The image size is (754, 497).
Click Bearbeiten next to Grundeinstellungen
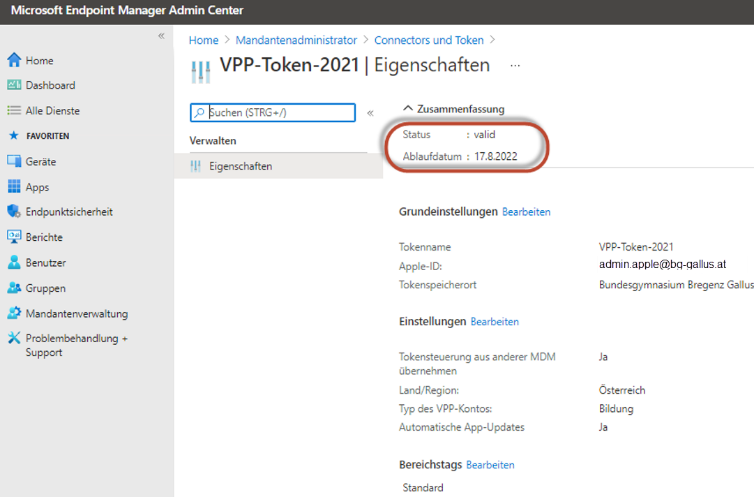point(526,212)
